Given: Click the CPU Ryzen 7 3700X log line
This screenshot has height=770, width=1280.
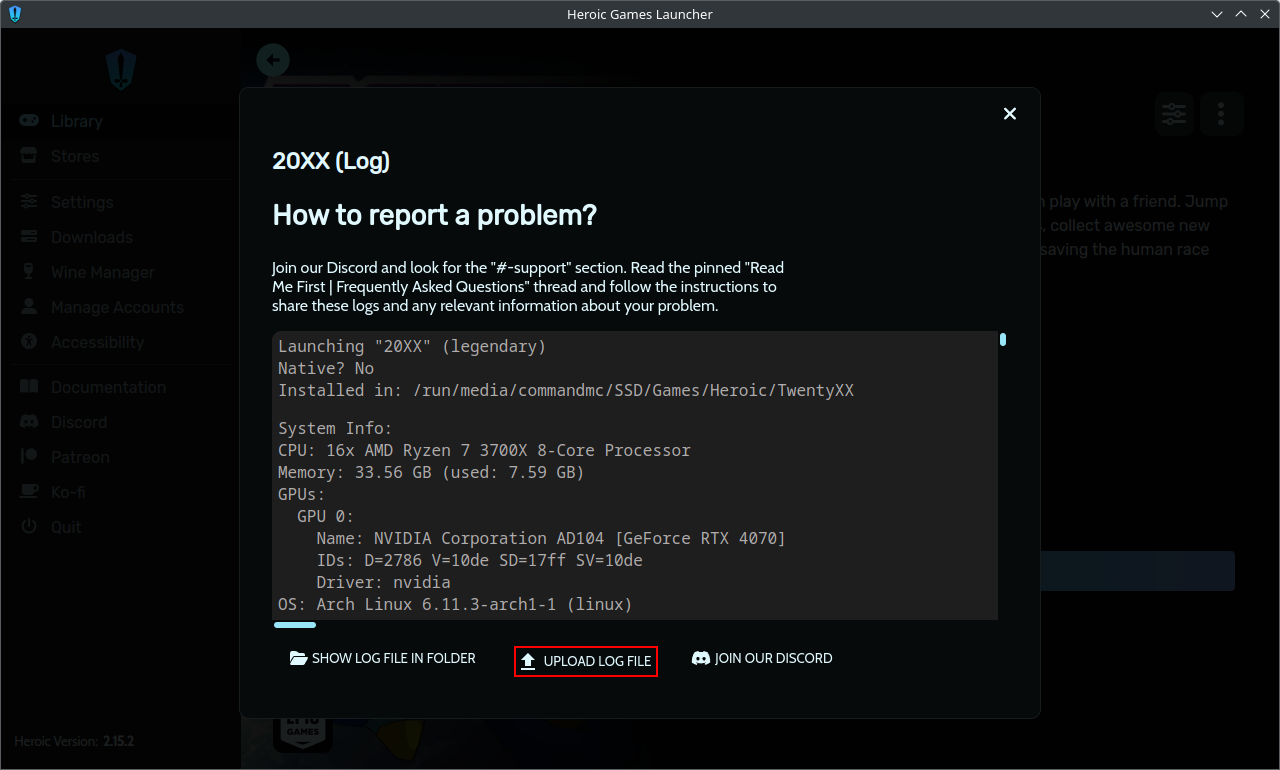Looking at the screenshot, I should [484, 450].
